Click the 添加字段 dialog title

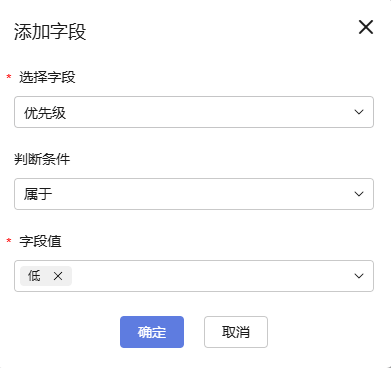tap(50, 32)
